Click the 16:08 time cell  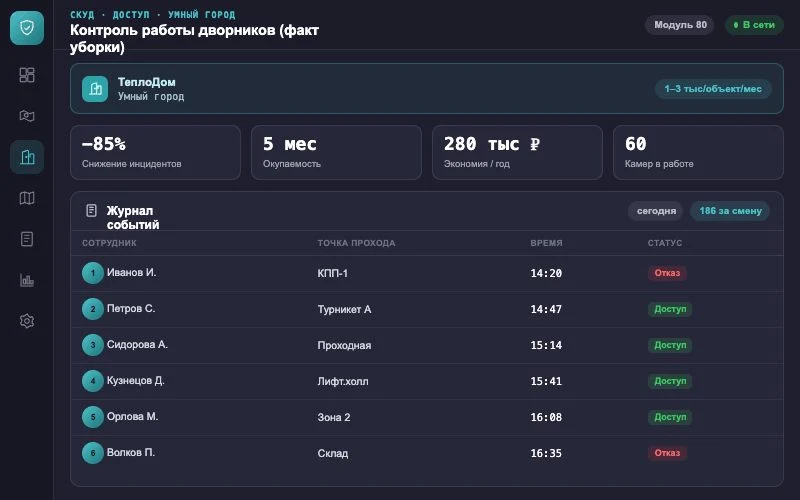546,417
